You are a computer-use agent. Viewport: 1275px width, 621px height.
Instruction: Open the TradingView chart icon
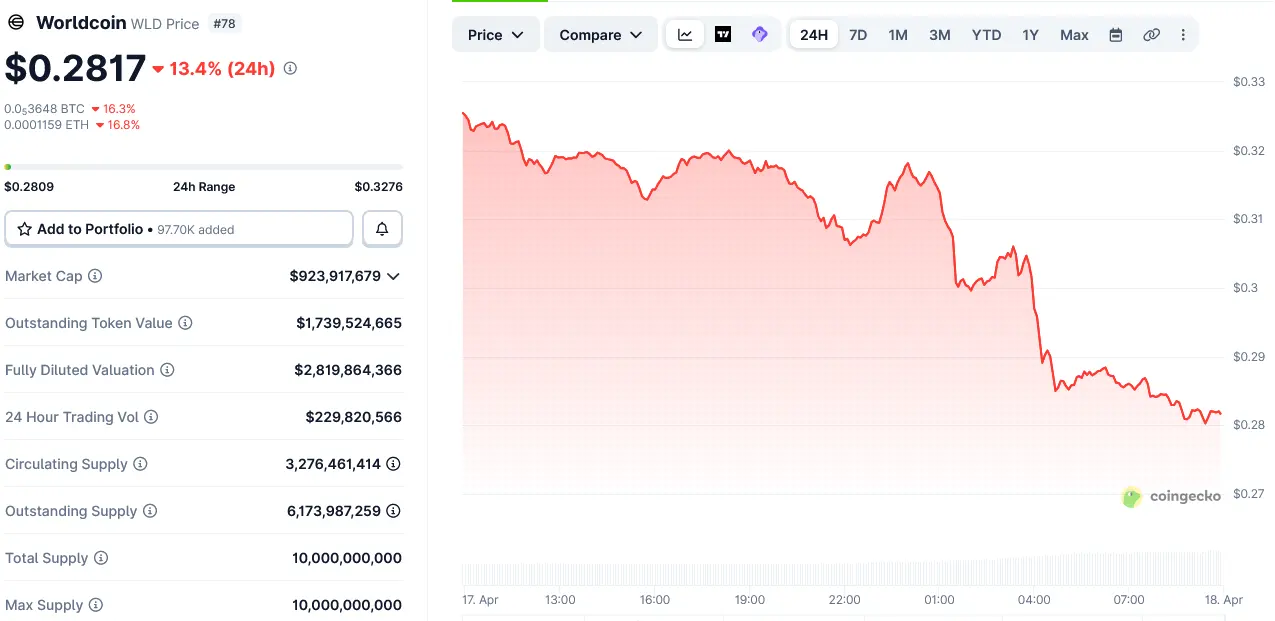(722, 34)
